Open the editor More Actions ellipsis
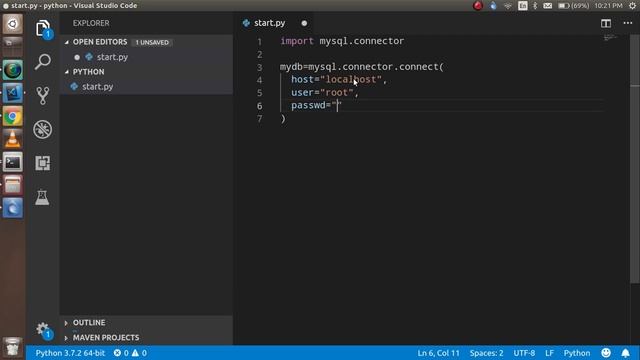Image resolution: width=640 pixels, height=360 pixels. [x=627, y=23]
